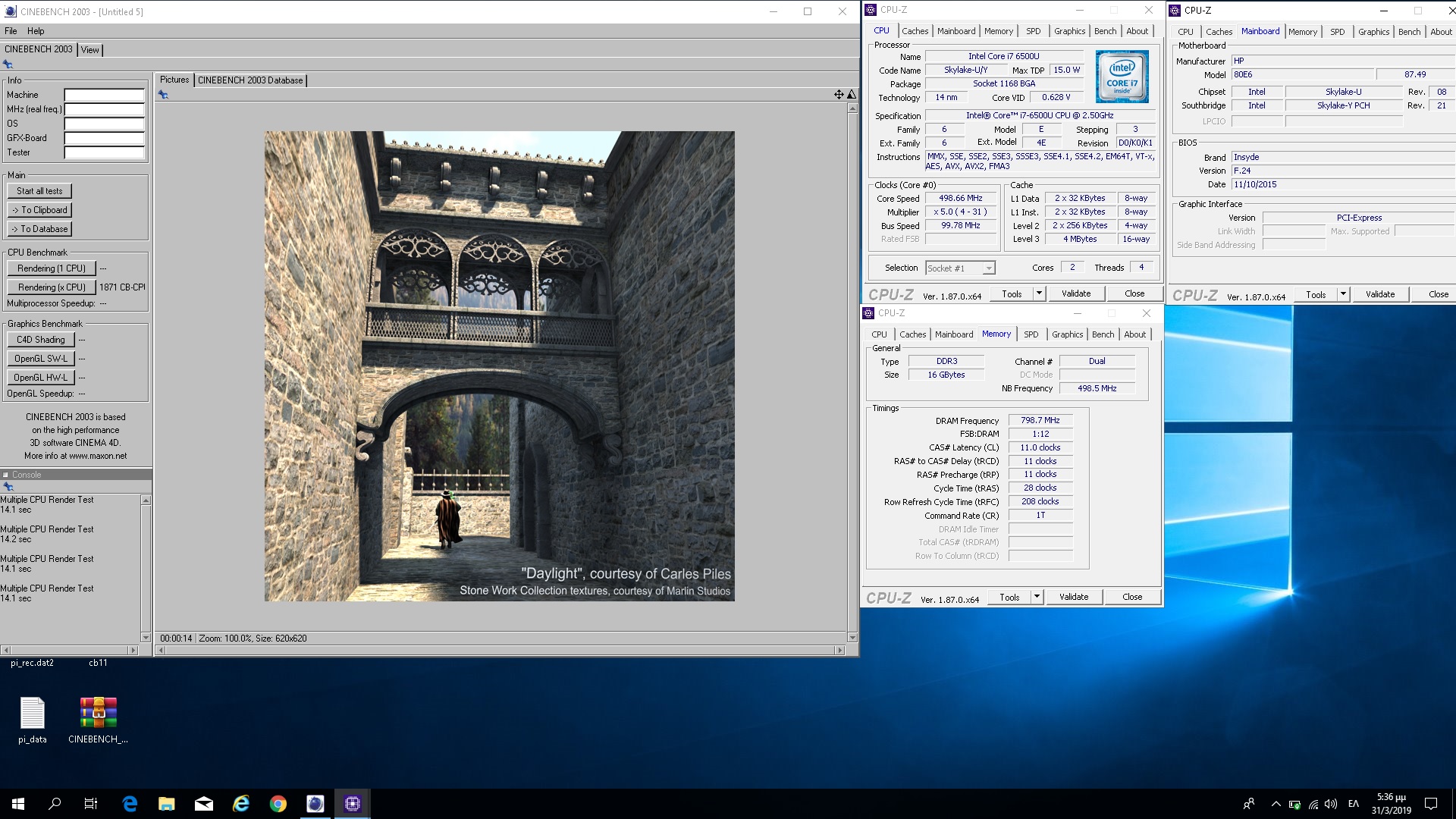Open Task View from taskbar
The width and height of the screenshot is (1456, 819).
pos(91,804)
